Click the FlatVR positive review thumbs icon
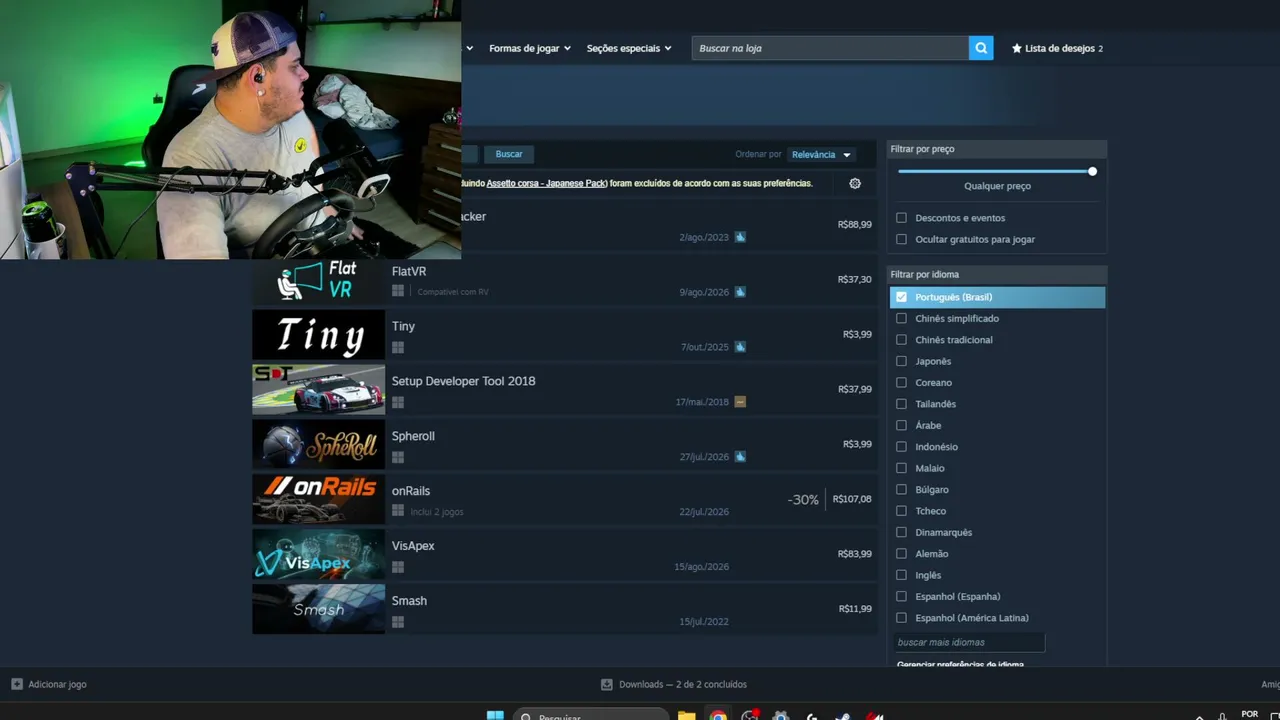1280x720 pixels. click(740, 292)
